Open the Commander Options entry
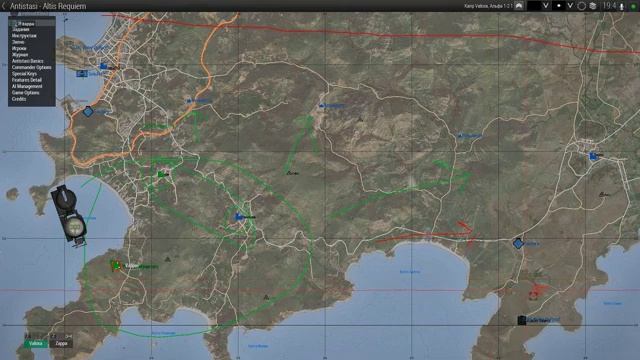Screen dimensions: 640x360 (x=31, y=67)
